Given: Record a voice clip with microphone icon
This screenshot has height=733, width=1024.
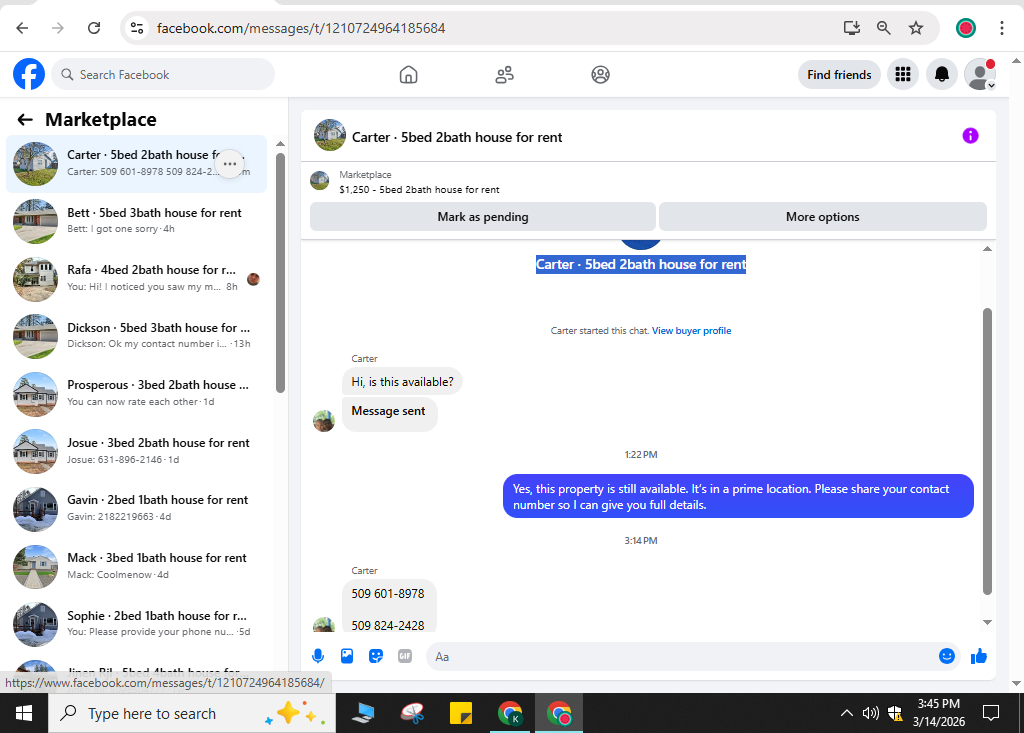Looking at the screenshot, I should click(x=318, y=656).
